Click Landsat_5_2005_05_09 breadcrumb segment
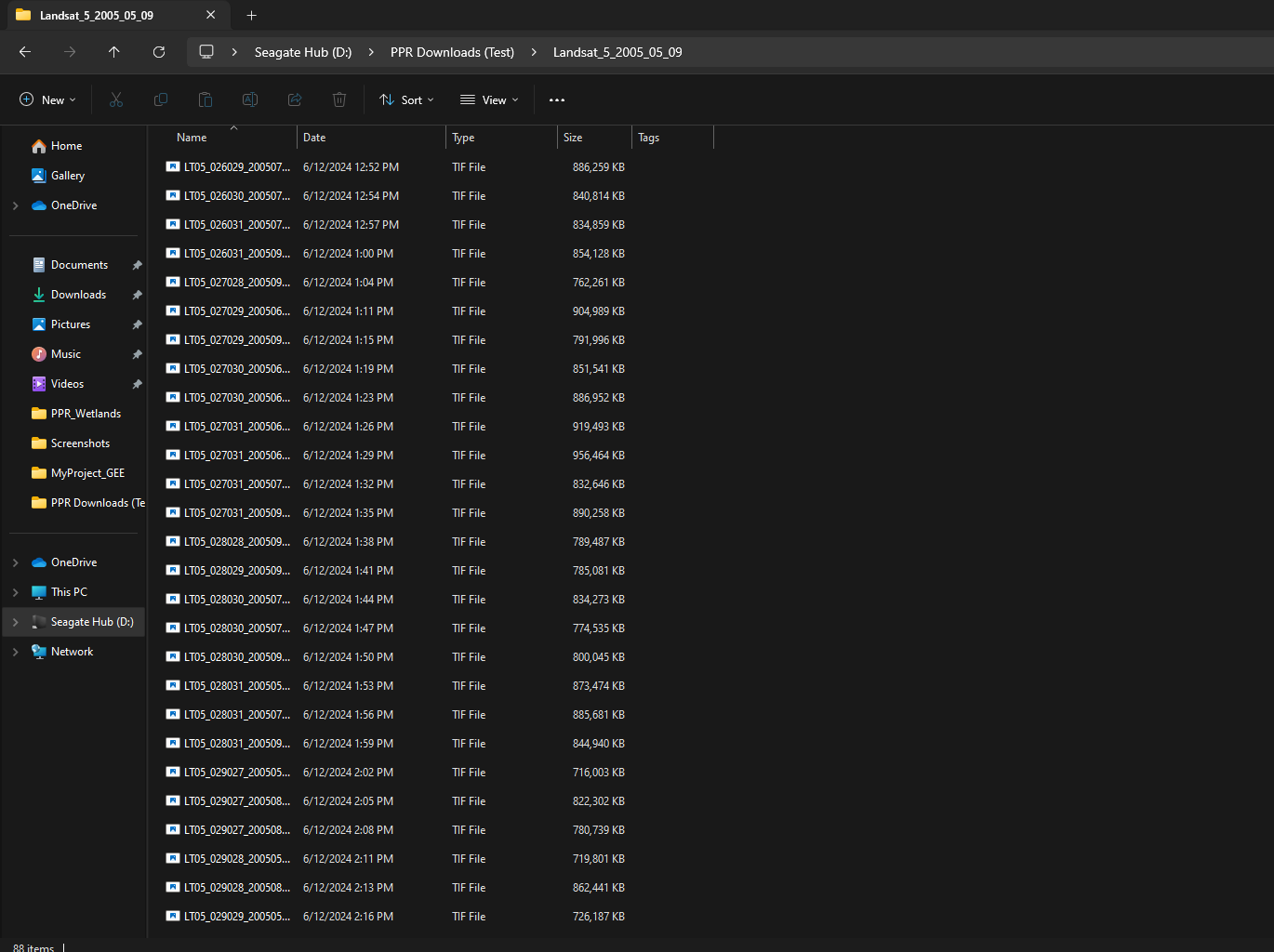This screenshot has height=952, width=1274. click(617, 52)
